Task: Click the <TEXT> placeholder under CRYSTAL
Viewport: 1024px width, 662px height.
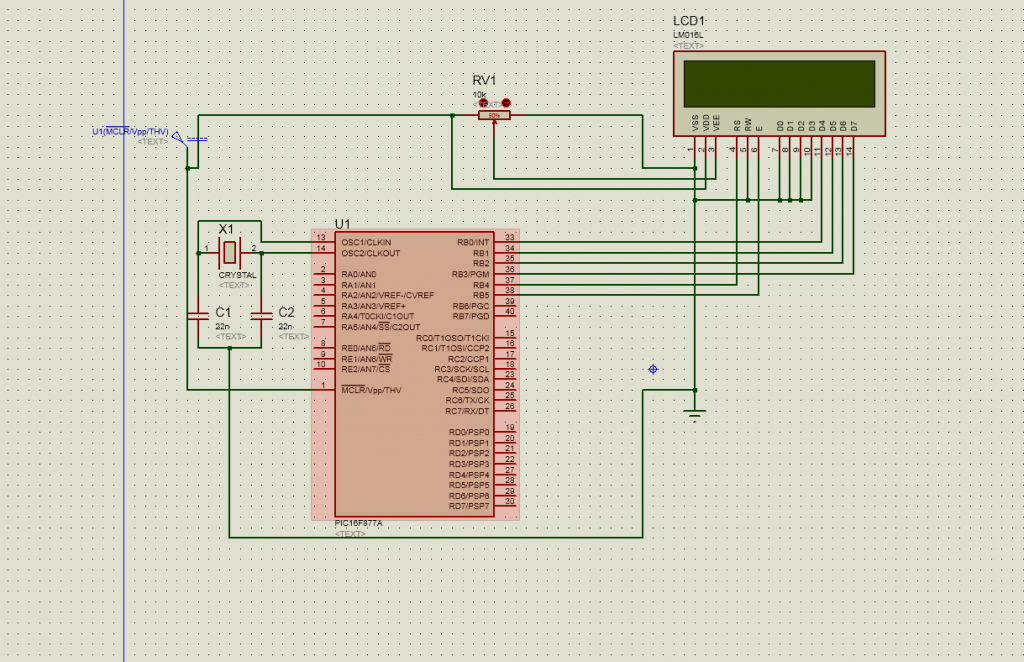Action: click(x=234, y=285)
